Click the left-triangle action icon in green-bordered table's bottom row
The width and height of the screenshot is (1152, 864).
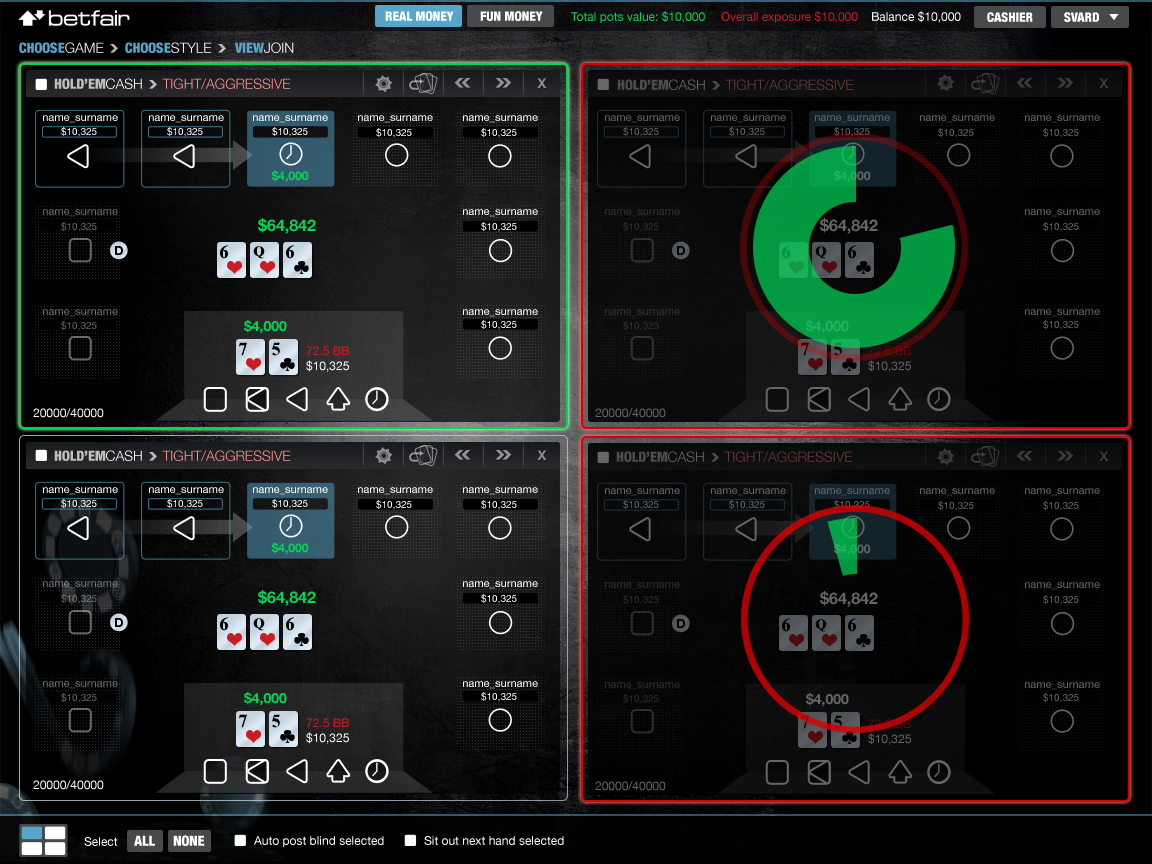tap(297, 400)
